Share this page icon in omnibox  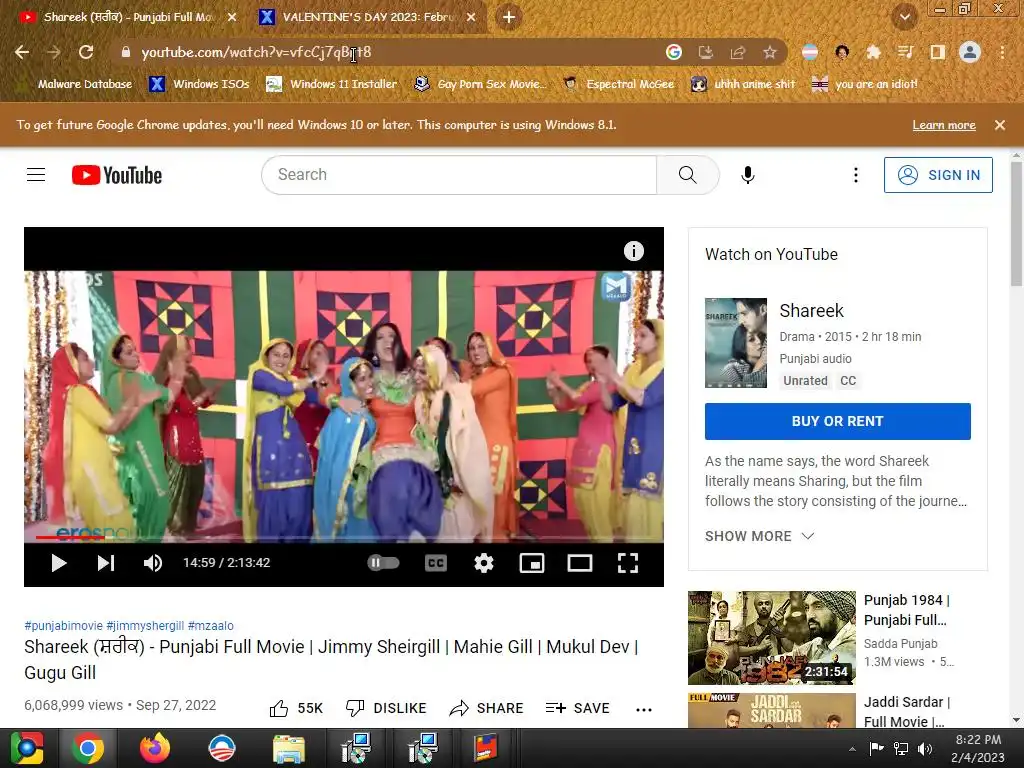(x=738, y=52)
